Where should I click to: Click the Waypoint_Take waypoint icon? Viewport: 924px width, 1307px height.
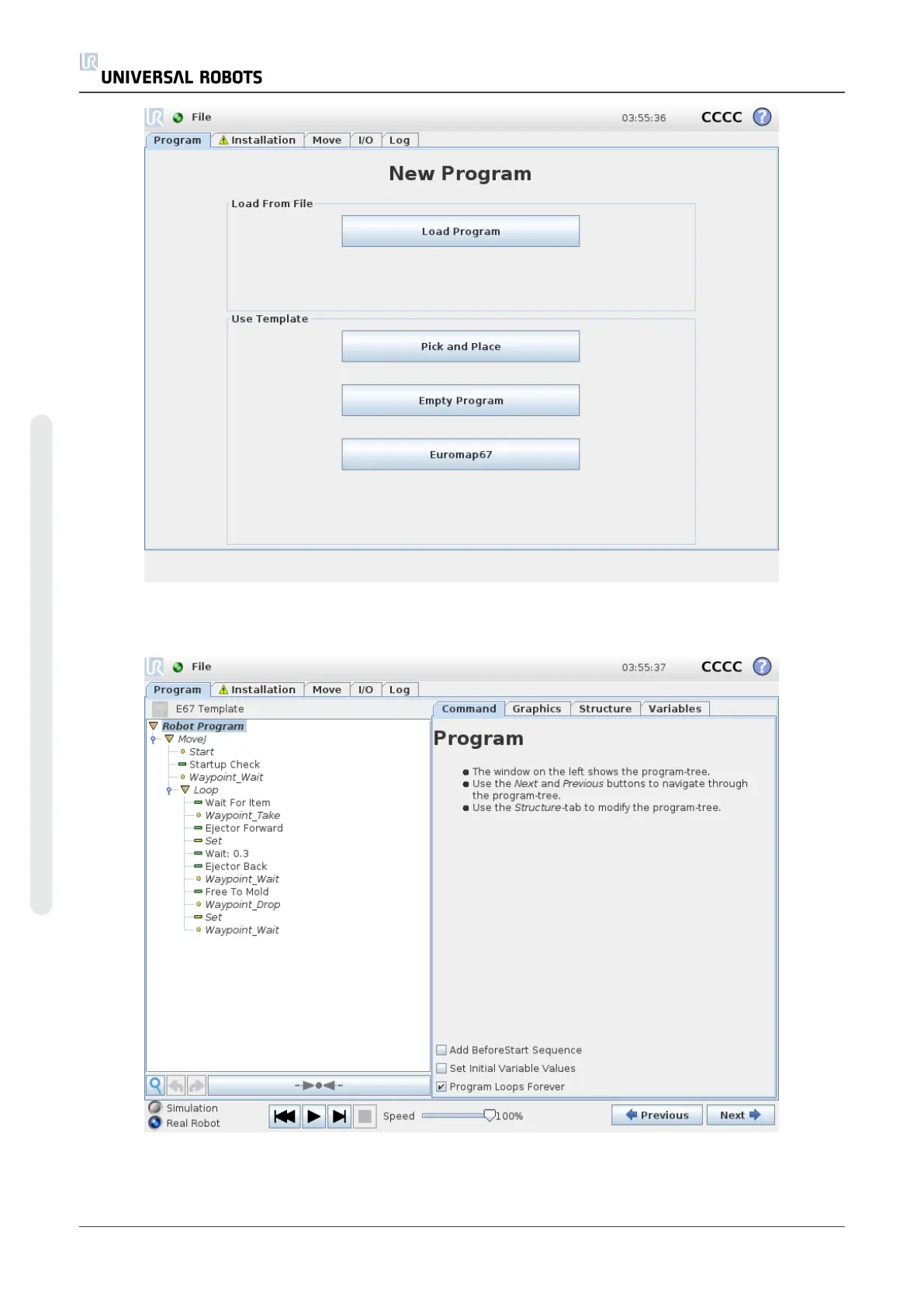(x=199, y=816)
